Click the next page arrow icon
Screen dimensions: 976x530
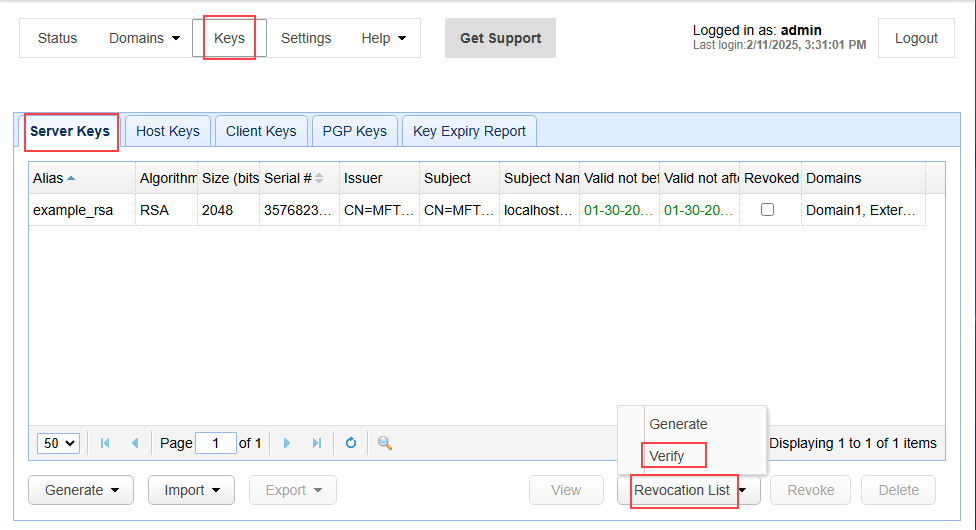(x=287, y=443)
